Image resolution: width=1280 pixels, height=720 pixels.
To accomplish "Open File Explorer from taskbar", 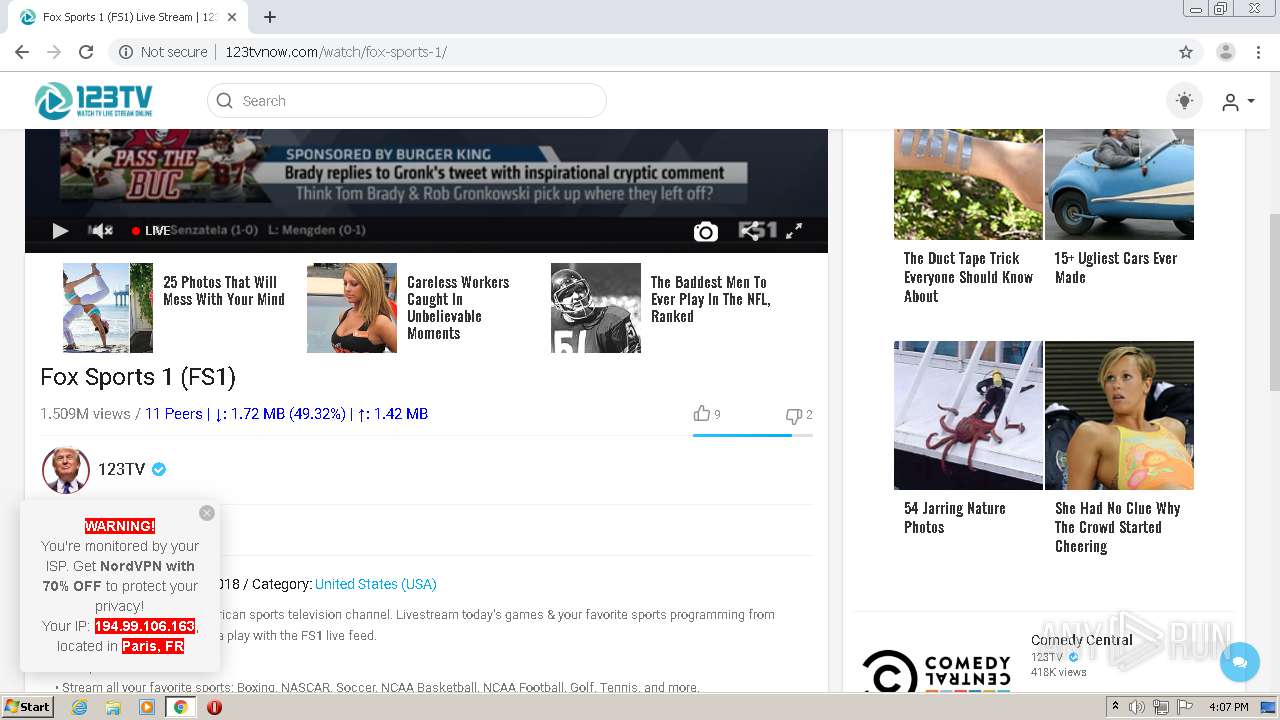I will tap(113, 707).
